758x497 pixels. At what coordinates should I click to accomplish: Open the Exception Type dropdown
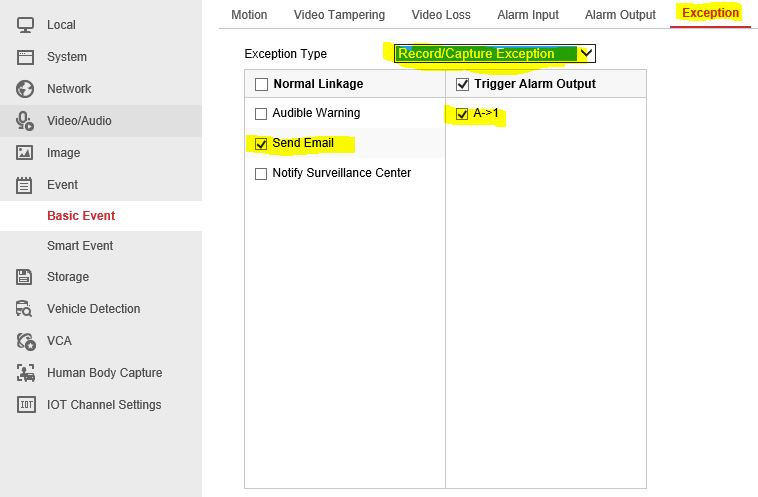[495, 54]
